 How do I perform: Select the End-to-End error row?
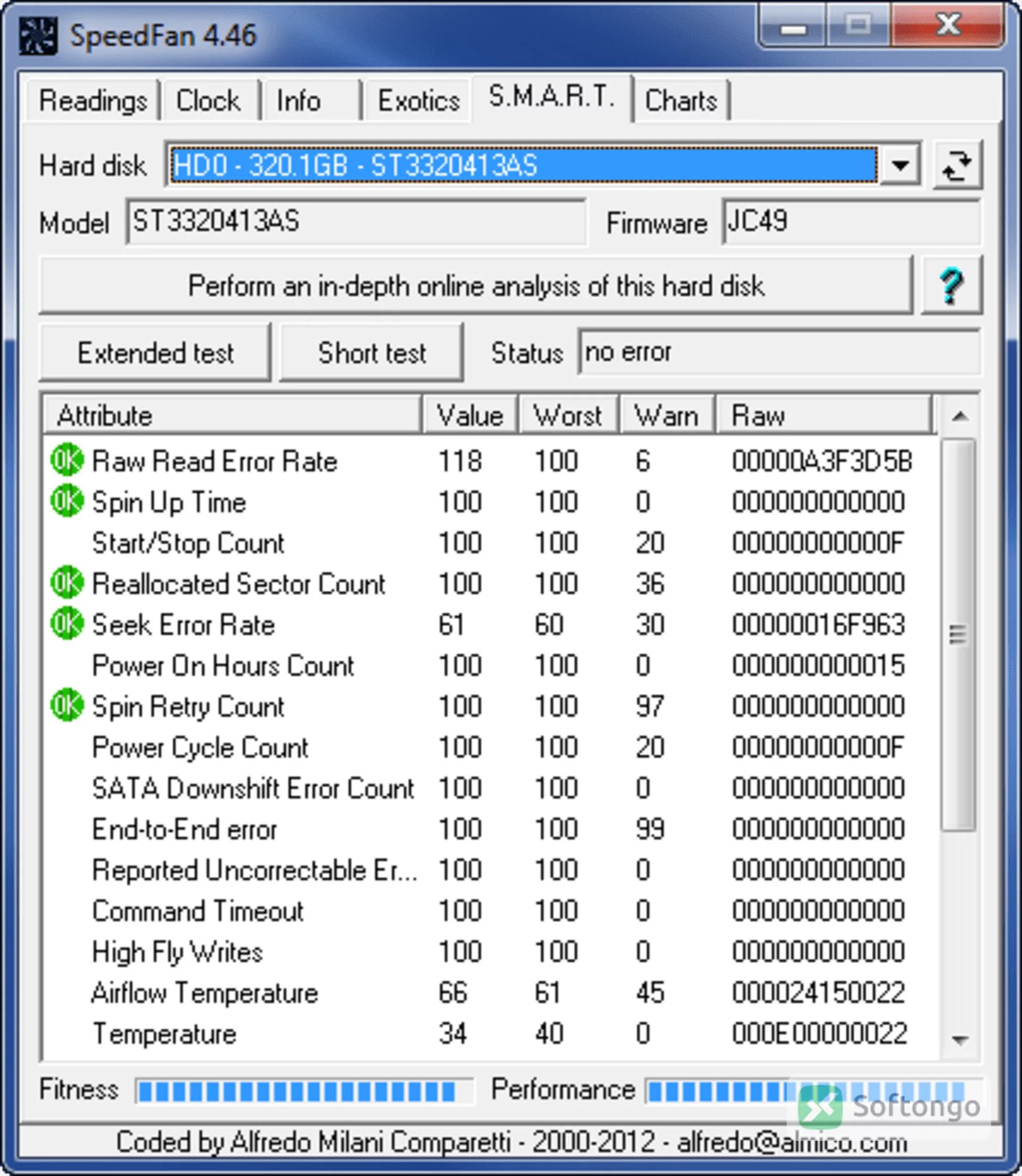(x=490, y=829)
